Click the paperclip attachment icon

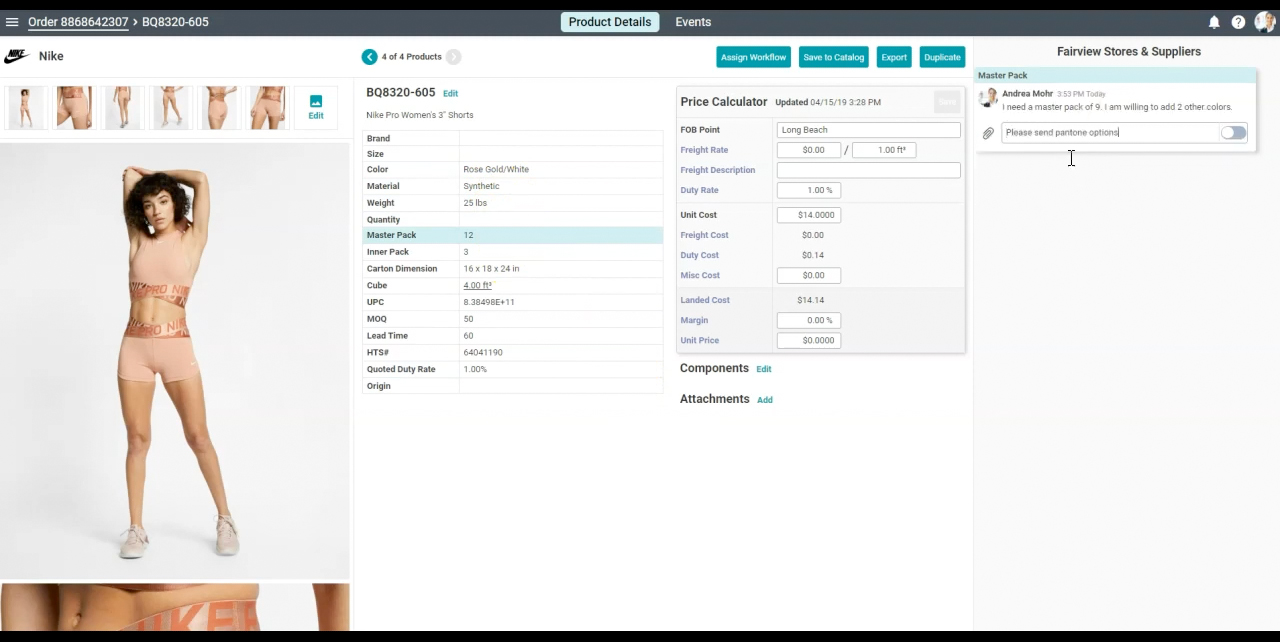[x=988, y=133]
